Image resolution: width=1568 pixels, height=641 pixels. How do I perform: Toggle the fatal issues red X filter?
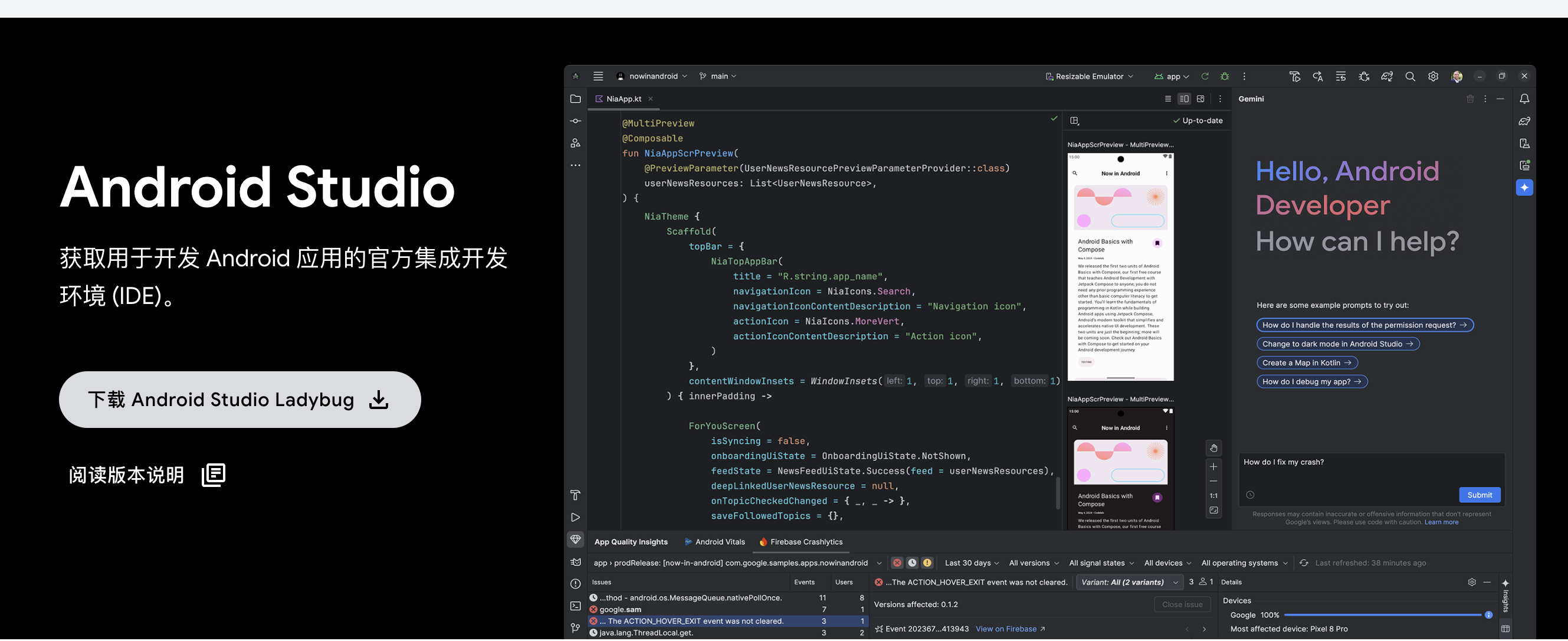pyautogui.click(x=897, y=563)
